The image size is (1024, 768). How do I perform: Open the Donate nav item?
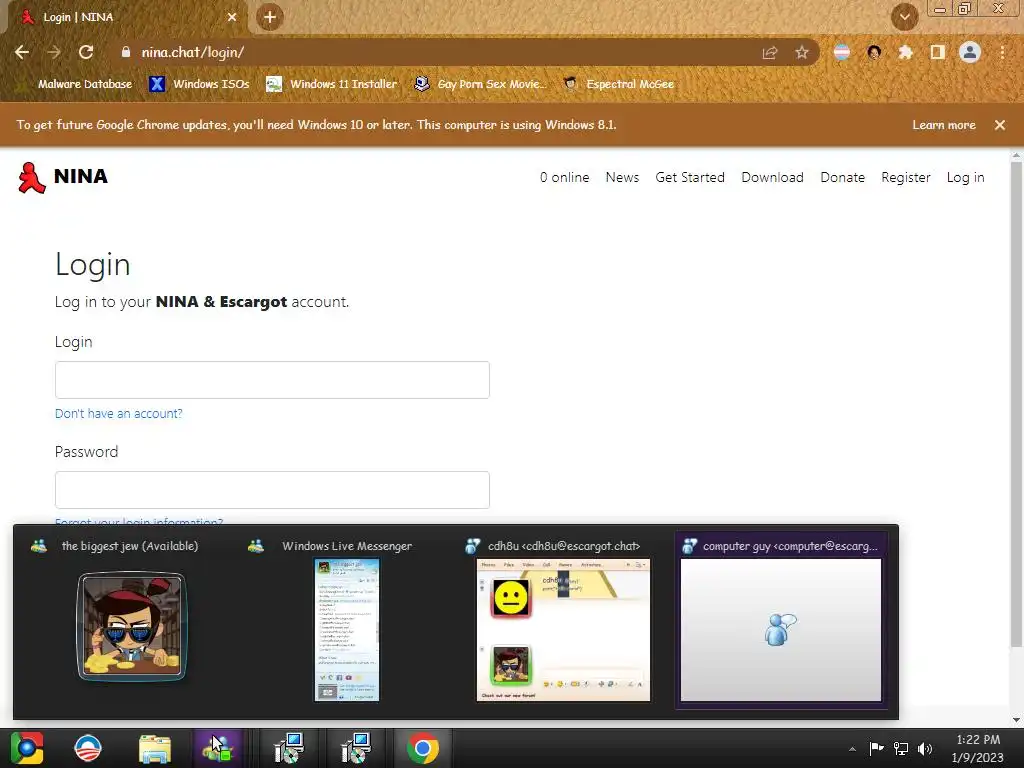pyautogui.click(x=842, y=177)
